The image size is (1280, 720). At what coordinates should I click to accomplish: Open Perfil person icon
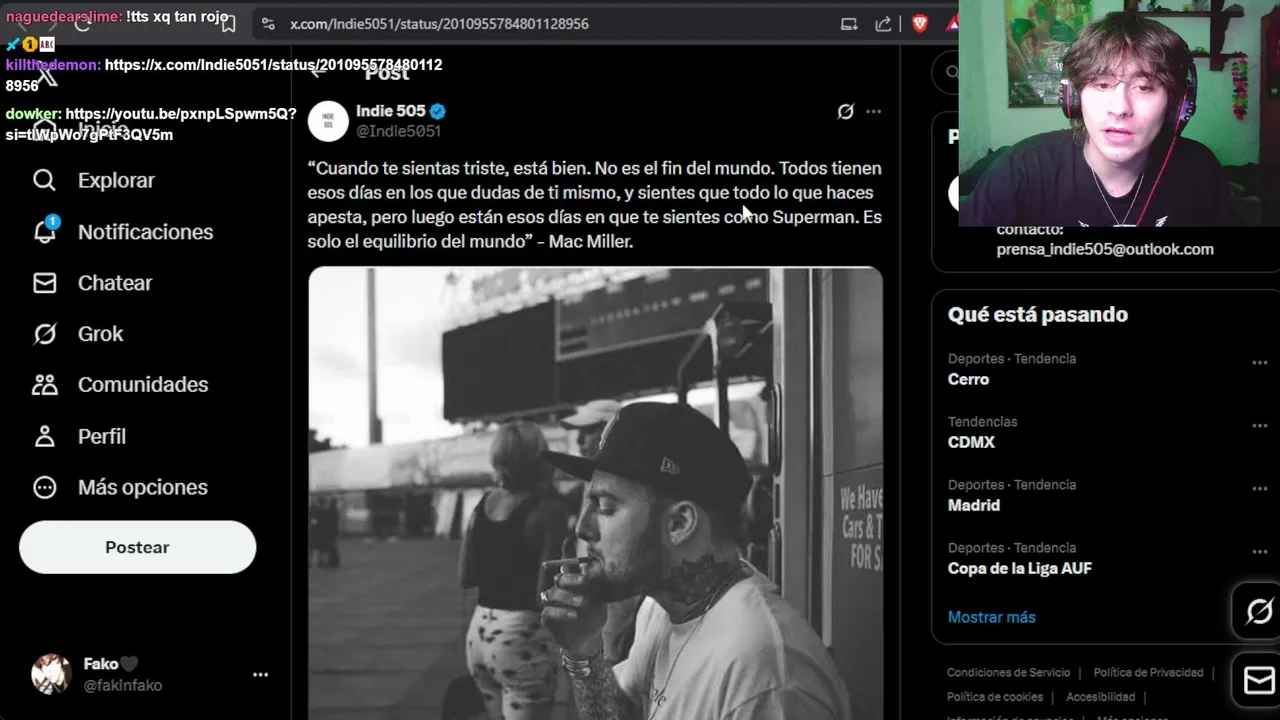click(x=44, y=436)
